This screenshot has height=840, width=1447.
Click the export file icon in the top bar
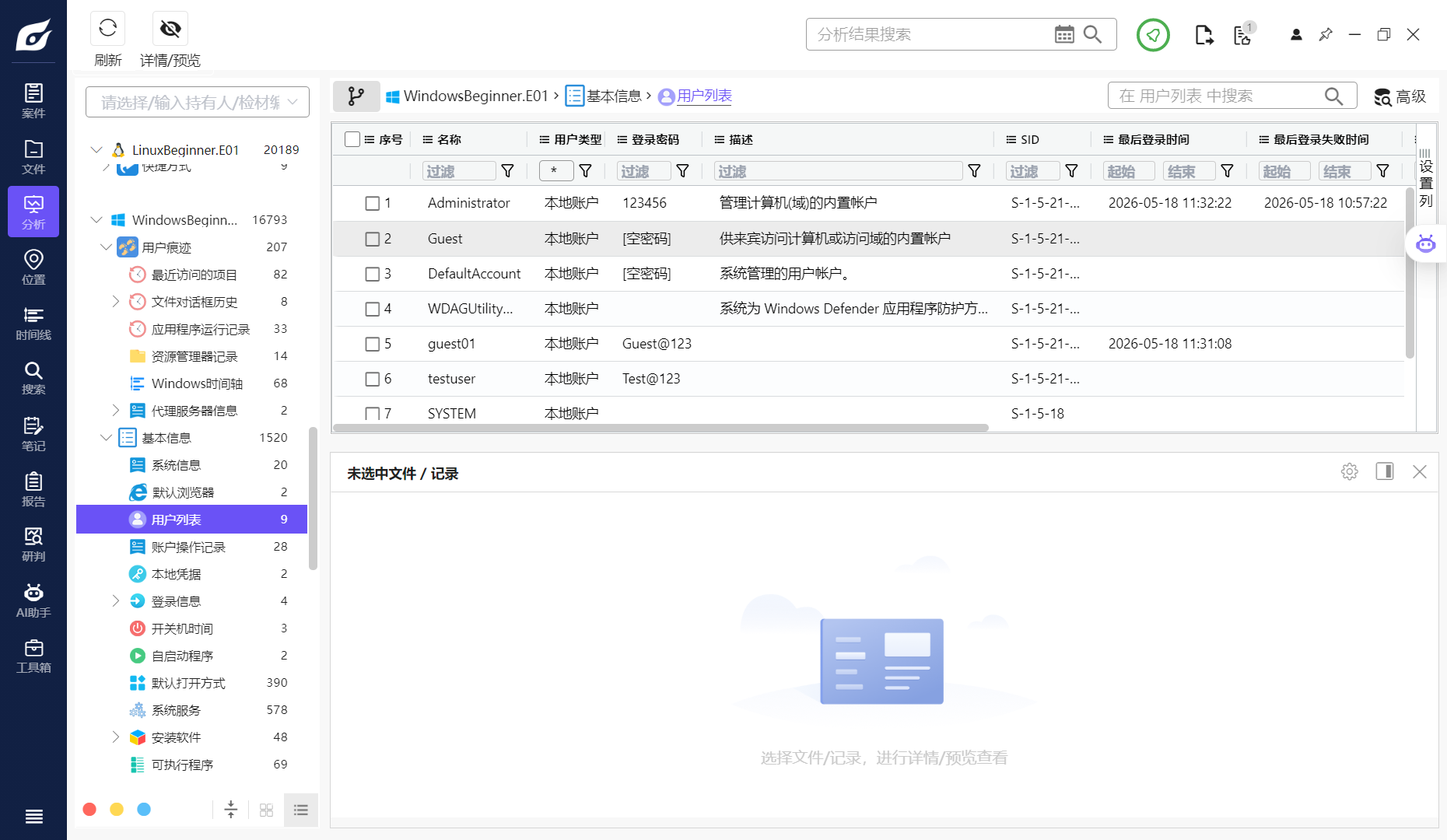[1203, 35]
